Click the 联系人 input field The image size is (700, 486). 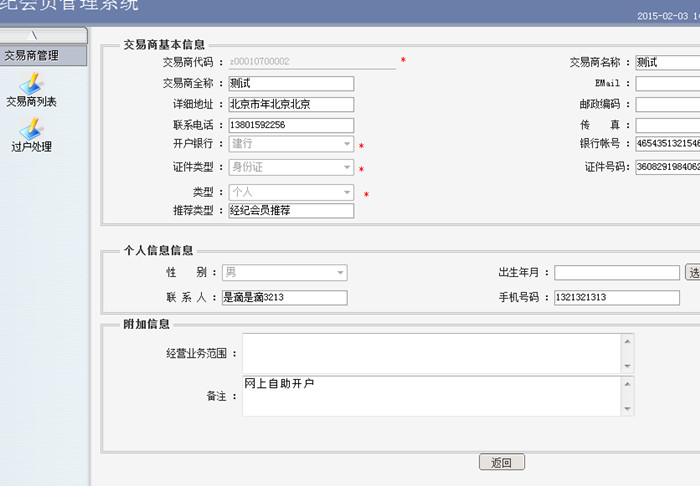pos(283,298)
